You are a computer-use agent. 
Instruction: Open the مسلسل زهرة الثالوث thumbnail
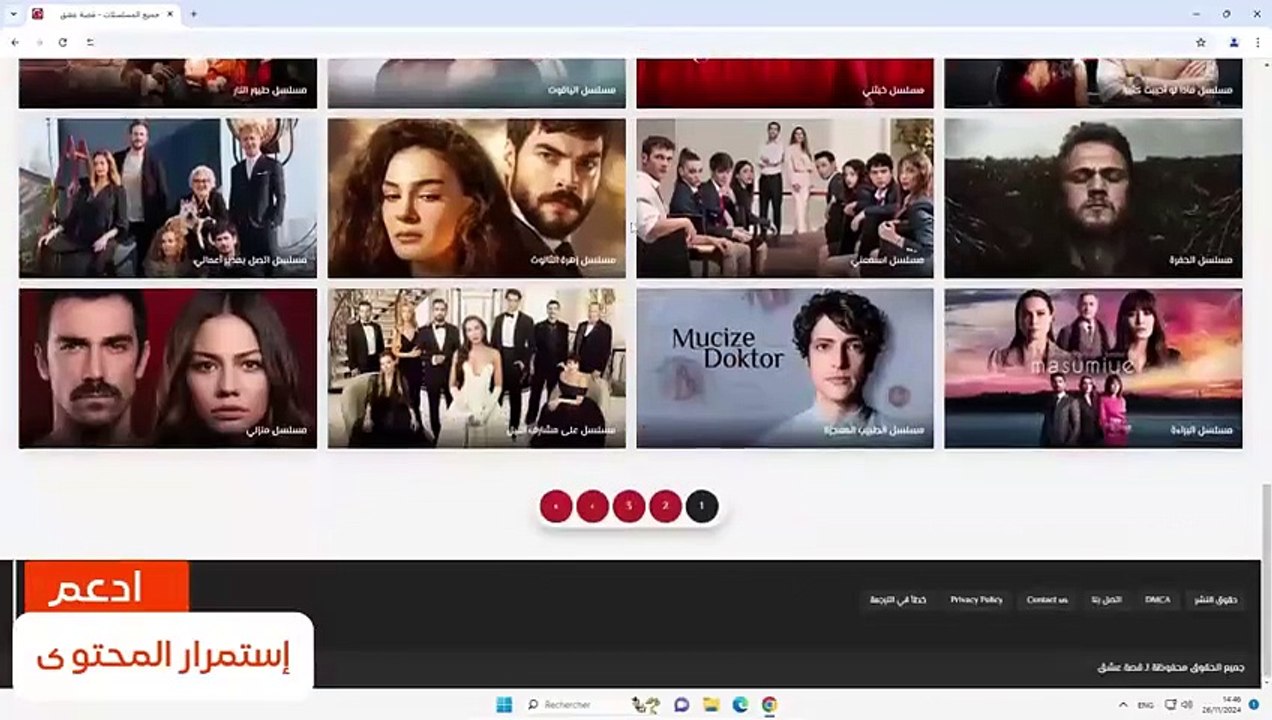pos(477,198)
